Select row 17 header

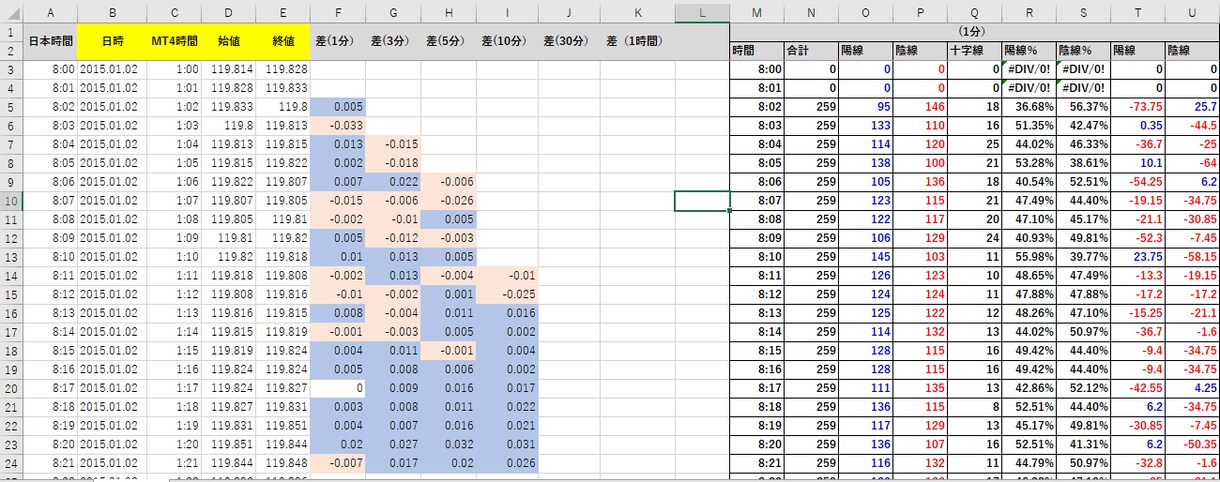point(12,332)
